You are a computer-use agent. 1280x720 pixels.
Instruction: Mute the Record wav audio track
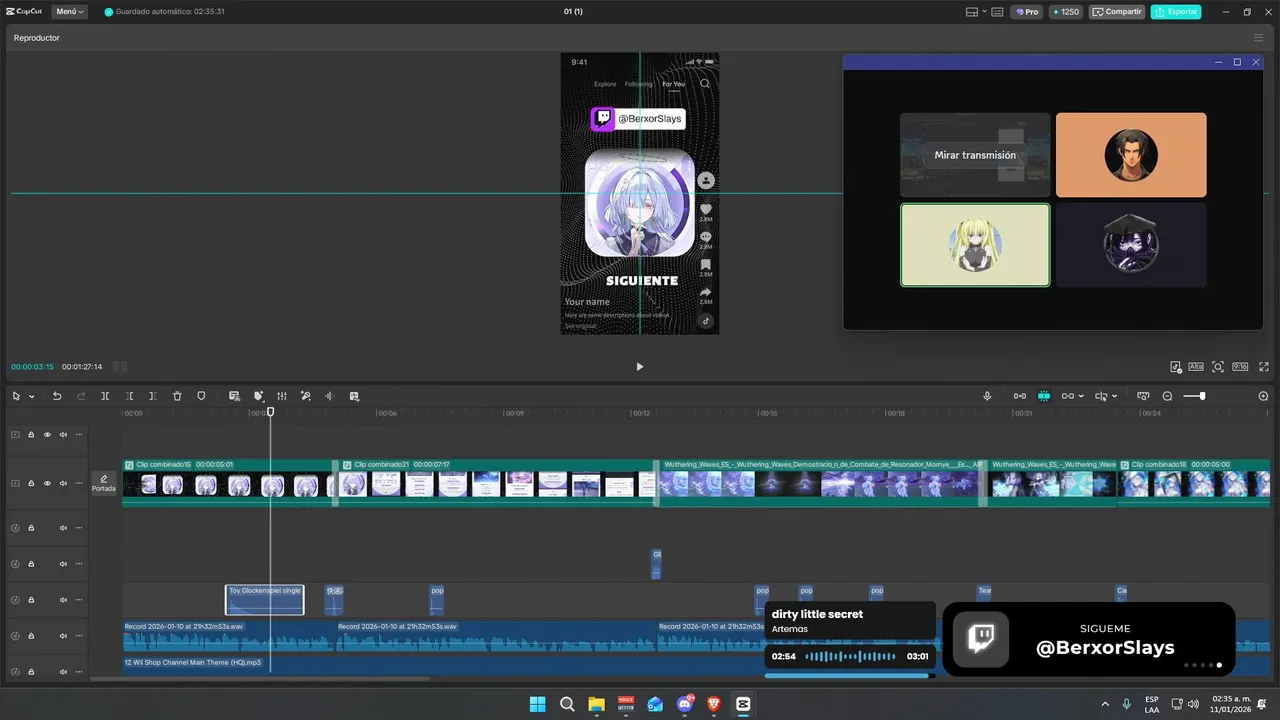[x=63, y=636]
